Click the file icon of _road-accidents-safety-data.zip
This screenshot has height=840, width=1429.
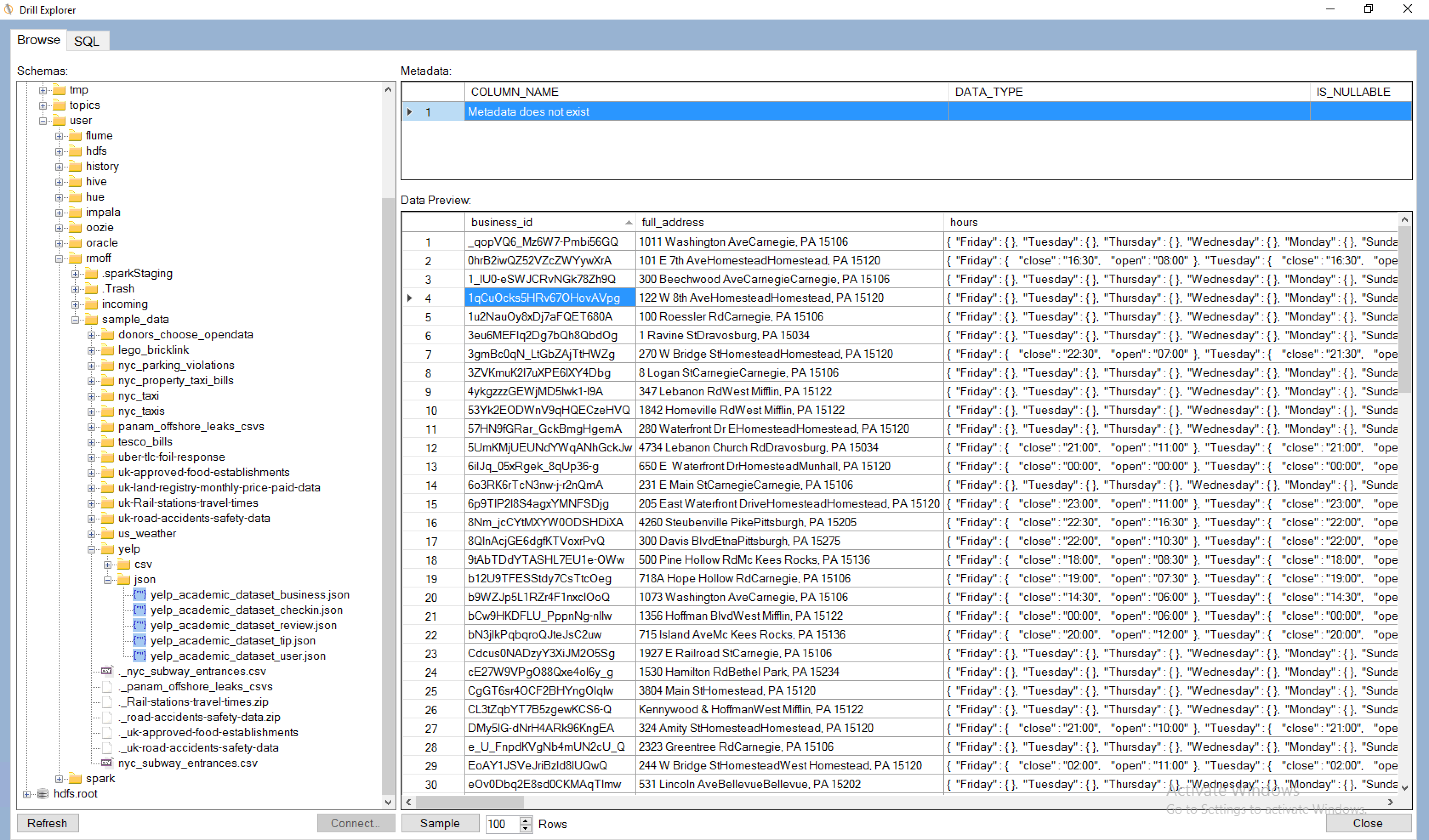107,717
